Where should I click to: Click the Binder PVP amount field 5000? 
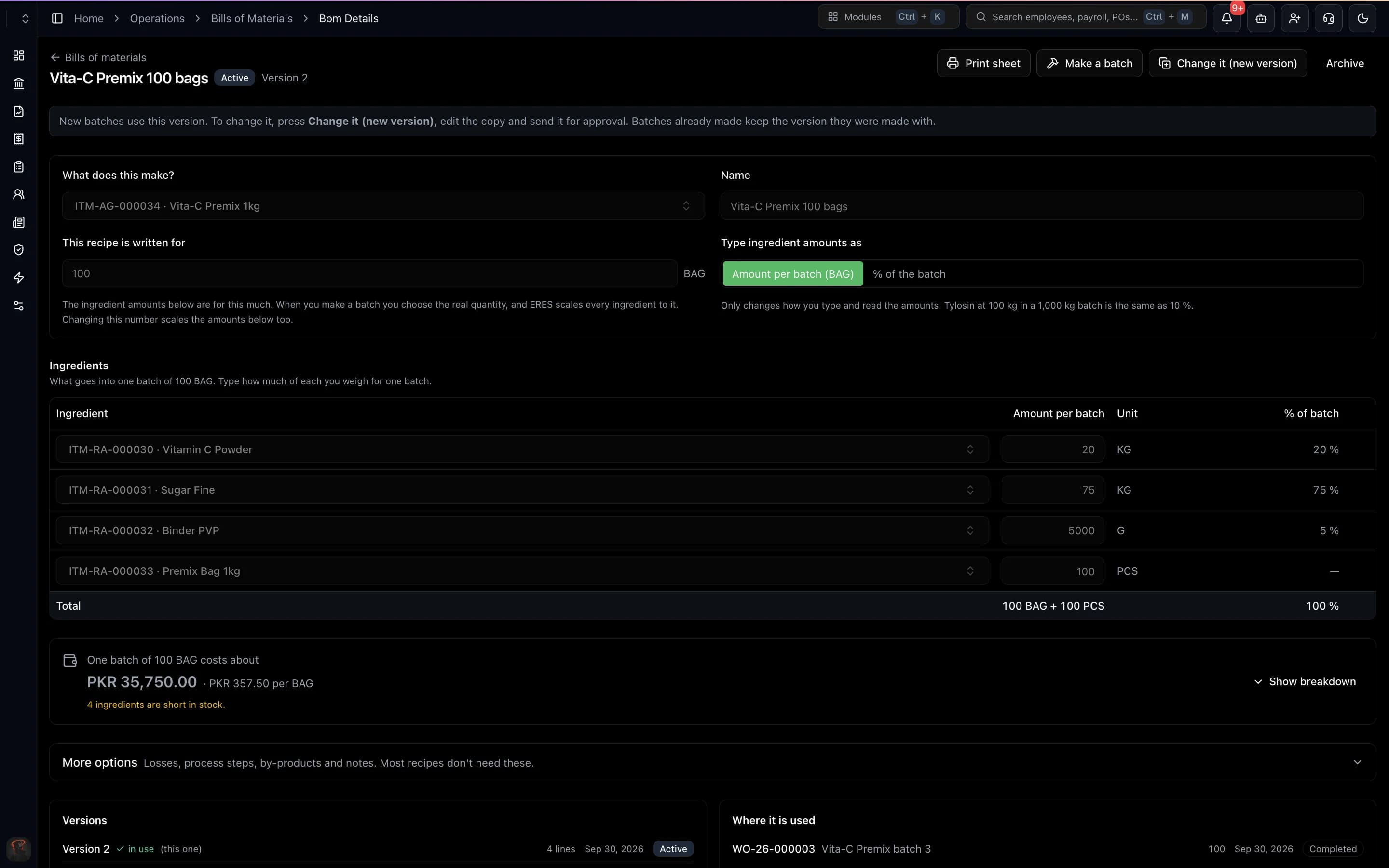click(1053, 530)
